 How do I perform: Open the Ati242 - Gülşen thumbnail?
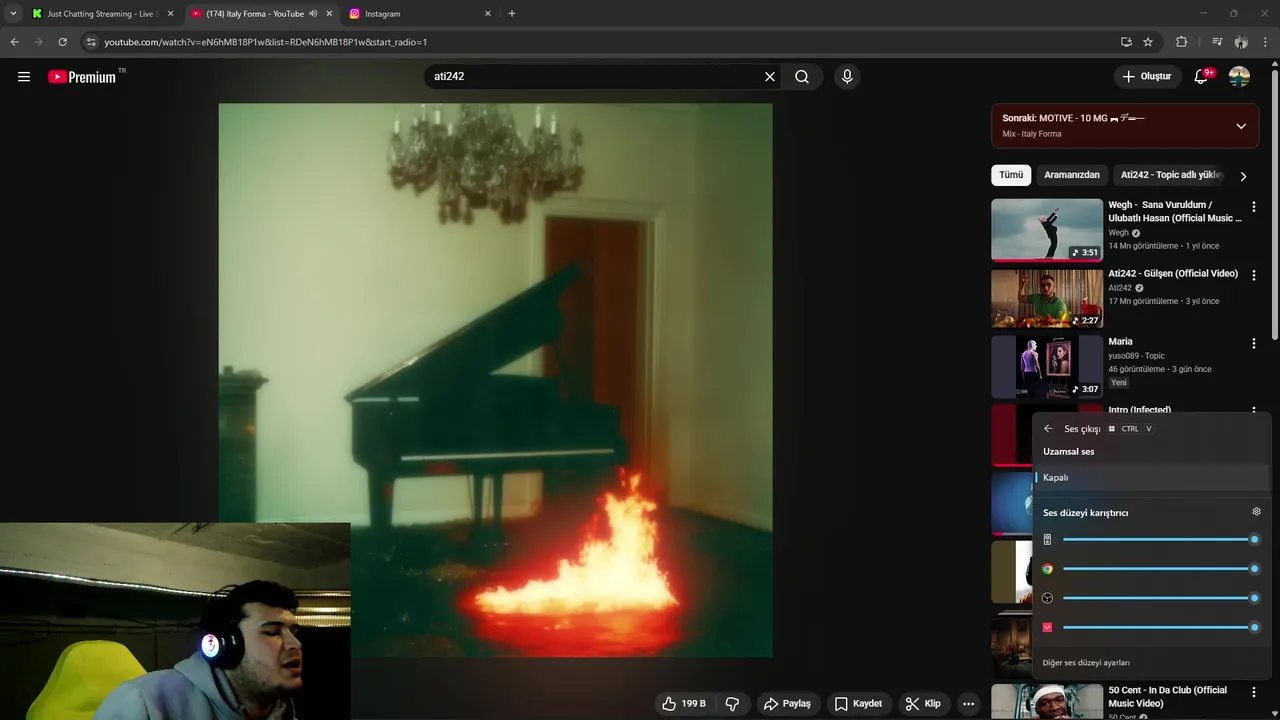[x=1047, y=297]
